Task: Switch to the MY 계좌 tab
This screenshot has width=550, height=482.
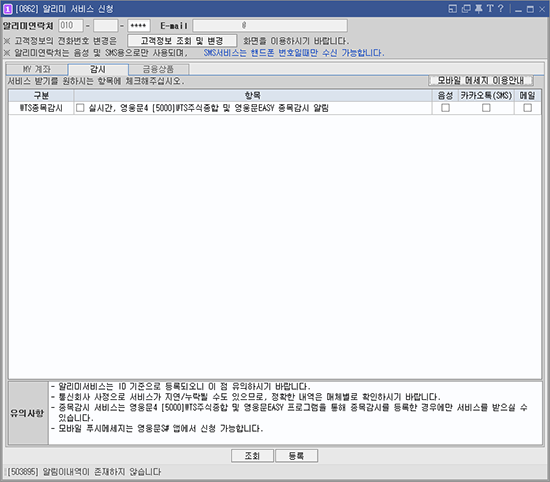Action: (36, 69)
